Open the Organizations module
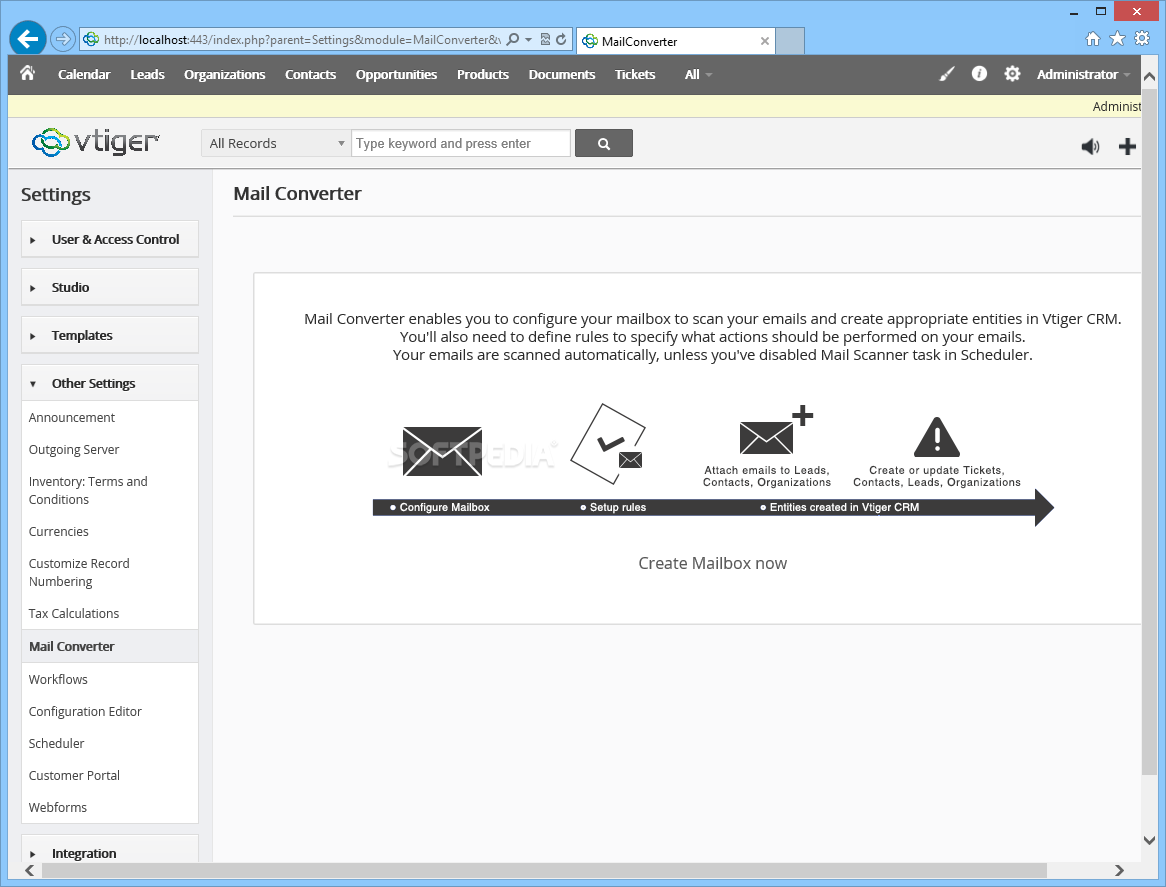The image size is (1166, 887). point(225,74)
